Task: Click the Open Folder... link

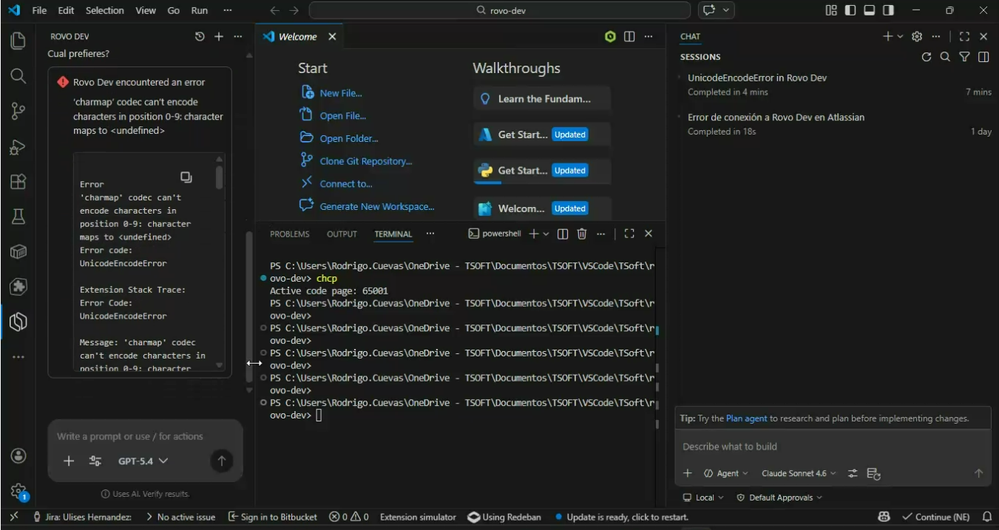Action: pyautogui.click(x=349, y=138)
